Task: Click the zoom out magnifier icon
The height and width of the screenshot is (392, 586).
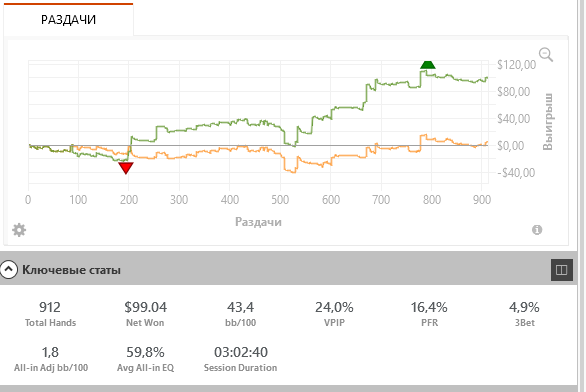Action: click(x=546, y=55)
